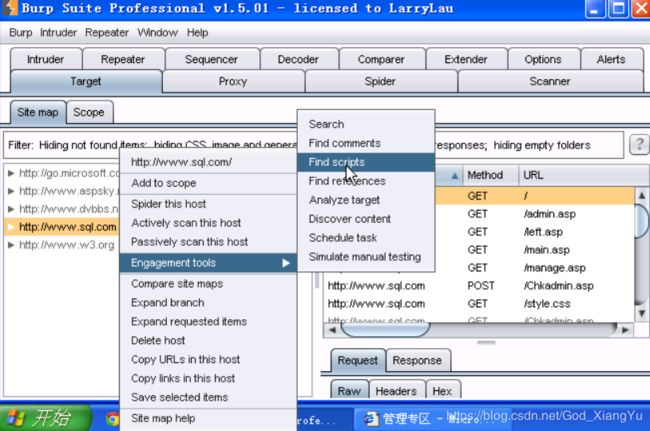
Task: Click the horizontal scrollbar left arrow
Action: tap(332, 330)
